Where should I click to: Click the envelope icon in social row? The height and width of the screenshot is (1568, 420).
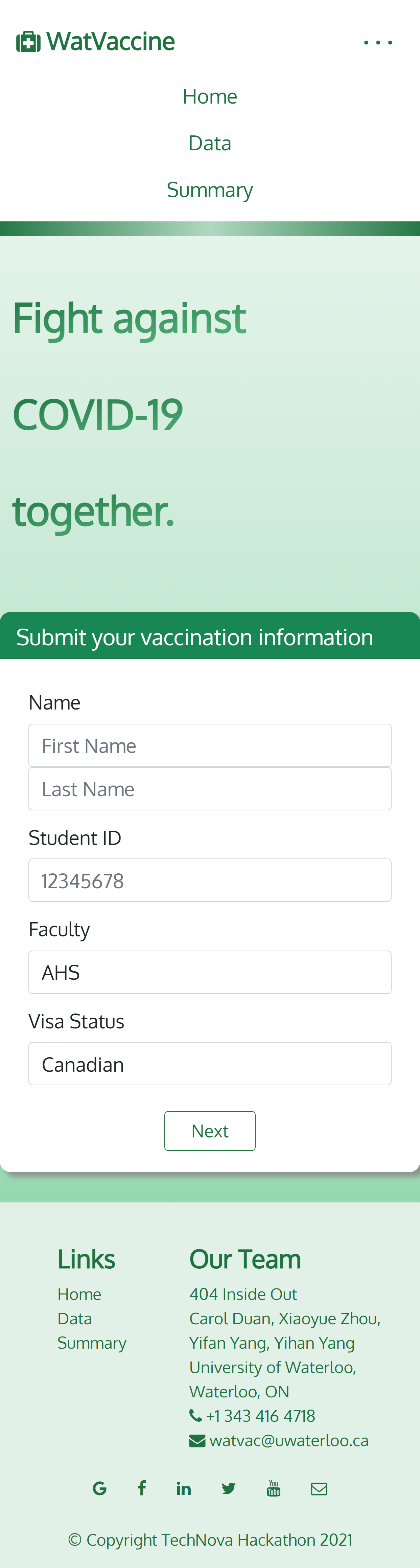(x=319, y=1488)
